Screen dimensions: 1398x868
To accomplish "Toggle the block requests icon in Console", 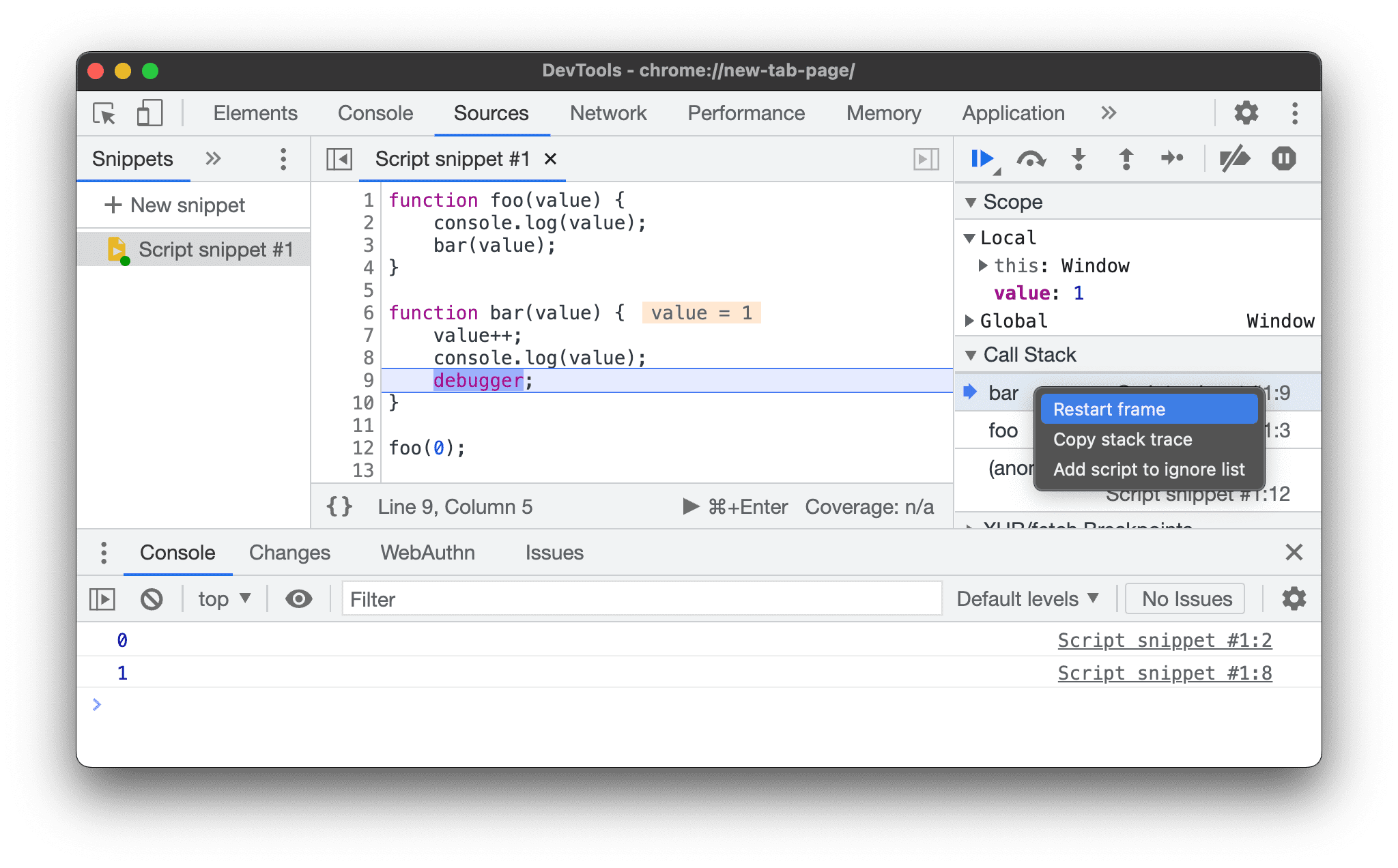I will (151, 598).
